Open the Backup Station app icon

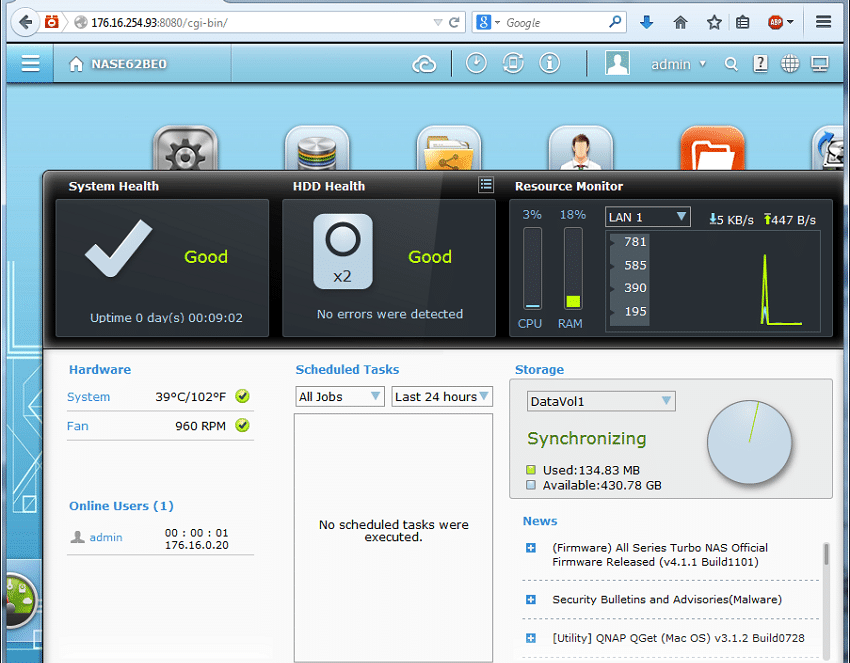(828, 149)
